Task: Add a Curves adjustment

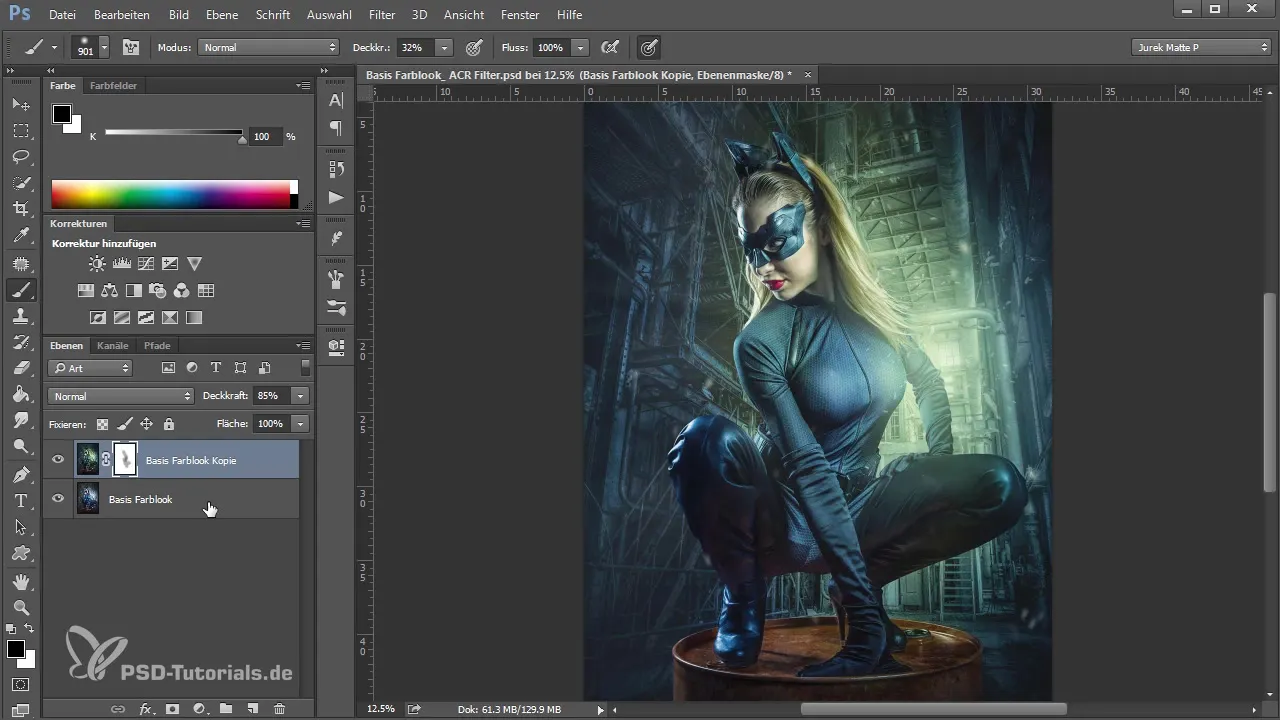Action: (146, 264)
